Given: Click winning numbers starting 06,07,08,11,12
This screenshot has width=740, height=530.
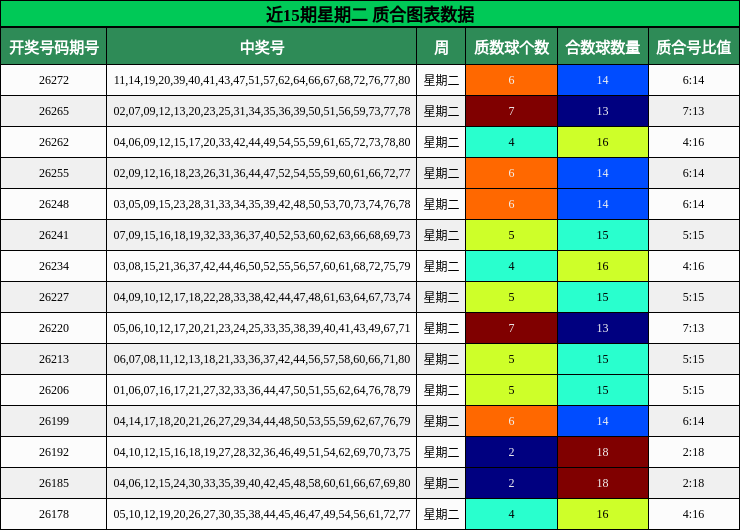Looking at the screenshot, I should [262, 359].
